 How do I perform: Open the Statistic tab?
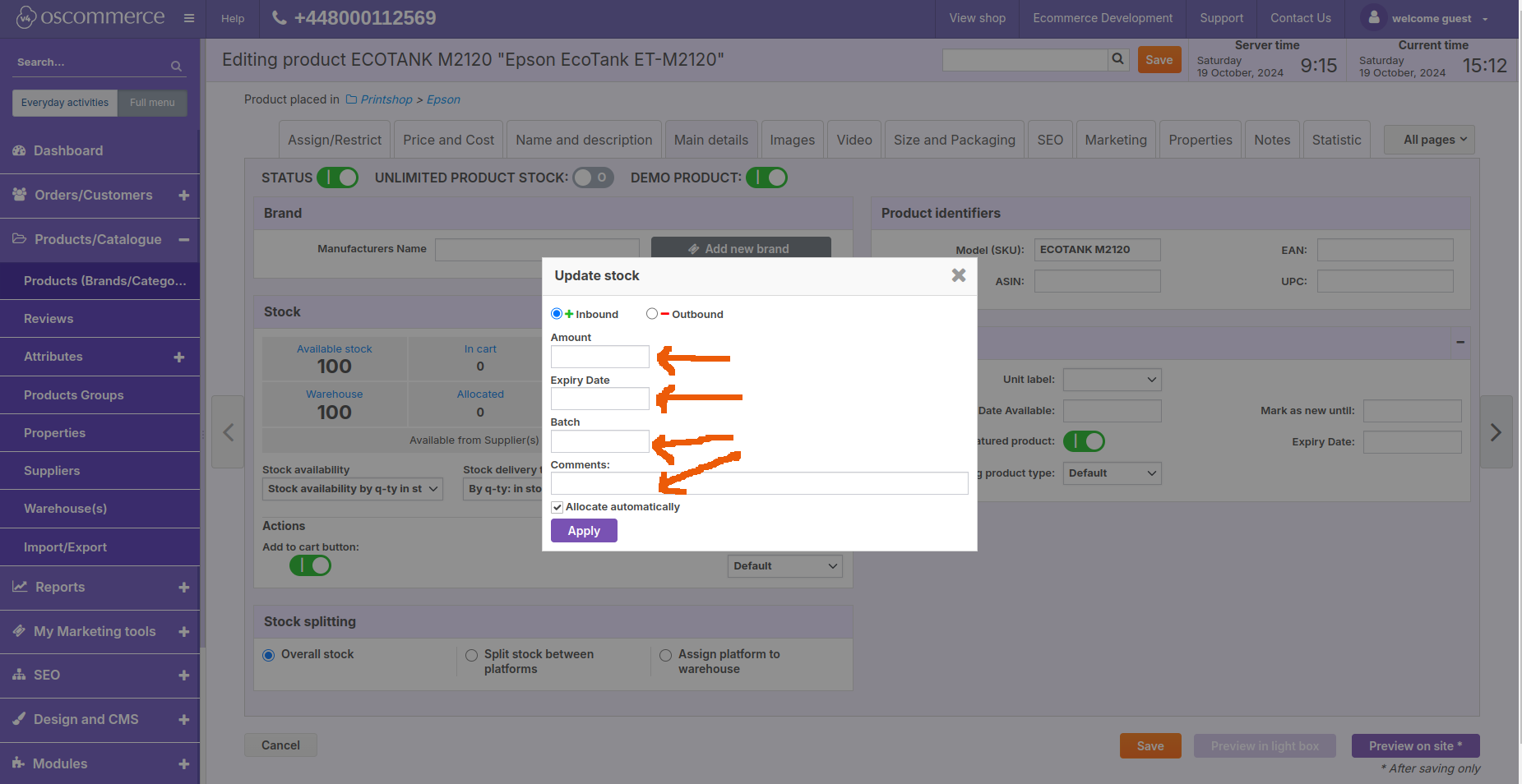pos(1336,140)
